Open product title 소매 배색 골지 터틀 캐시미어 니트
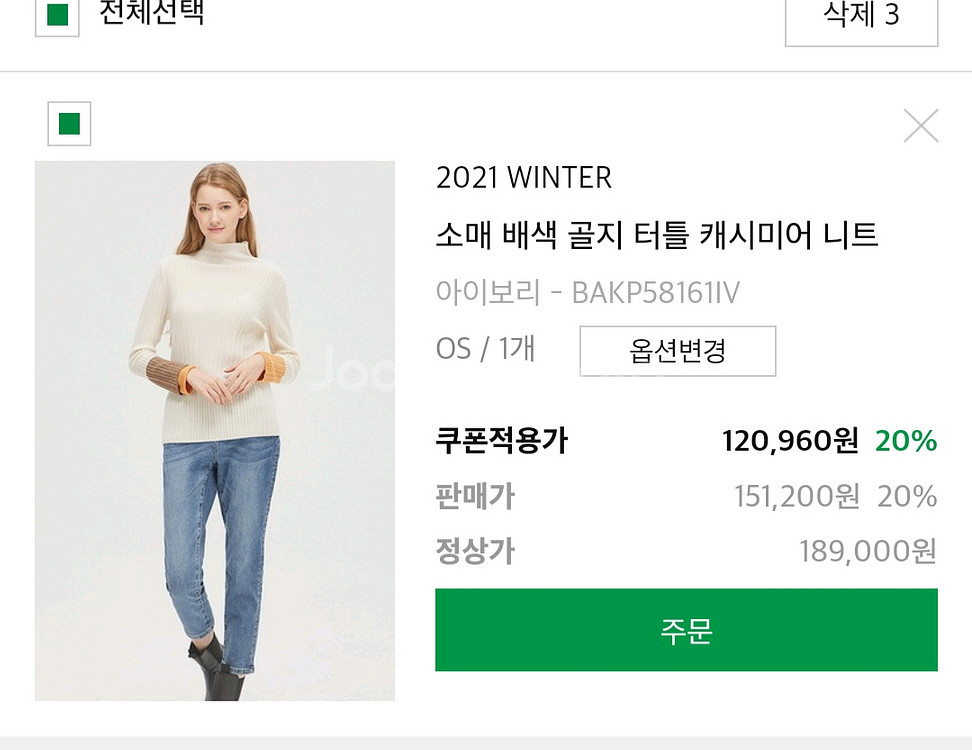Viewport: 972px width, 750px height. pos(656,236)
